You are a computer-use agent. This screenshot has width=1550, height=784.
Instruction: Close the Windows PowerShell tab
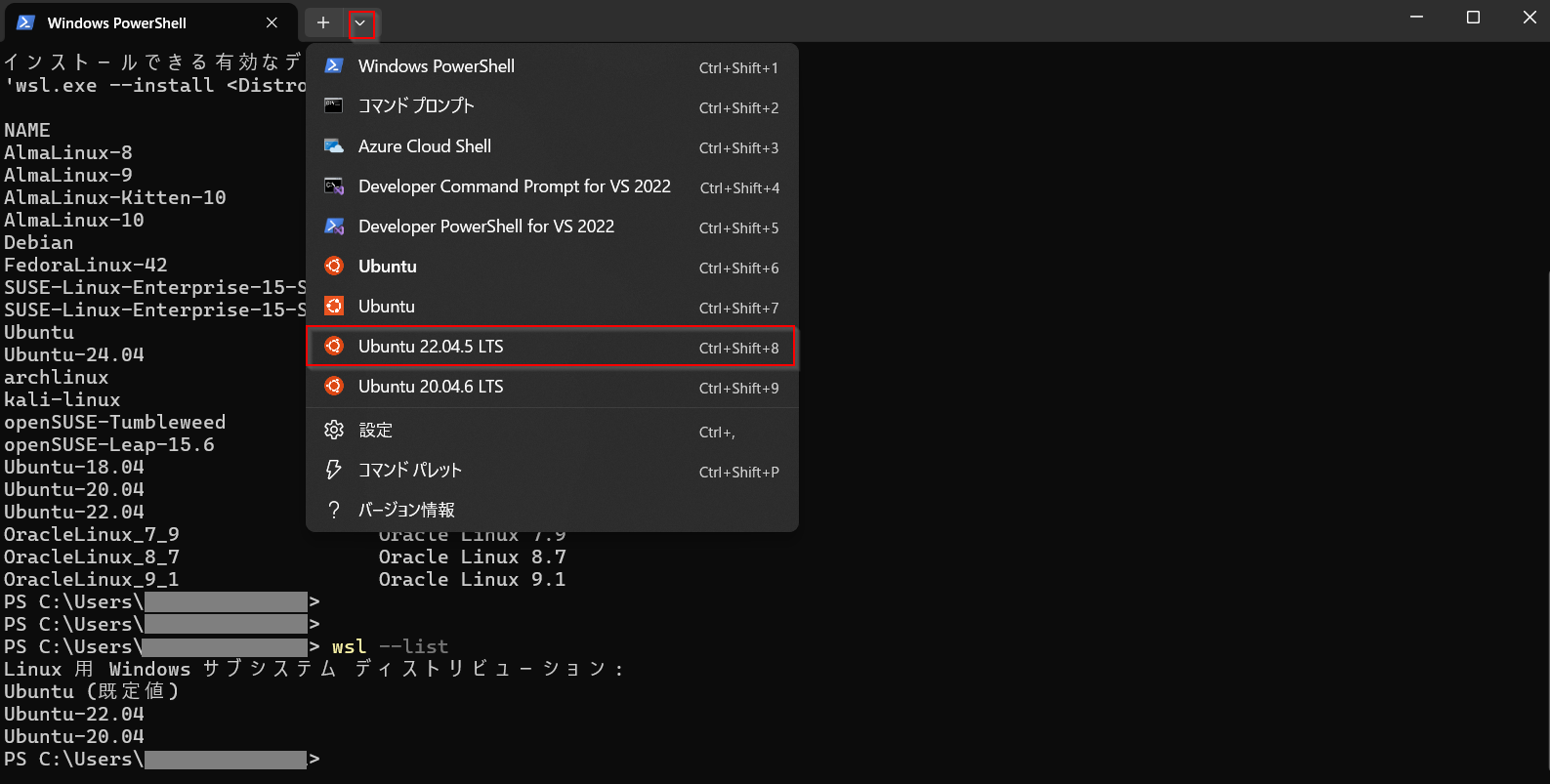point(272,22)
